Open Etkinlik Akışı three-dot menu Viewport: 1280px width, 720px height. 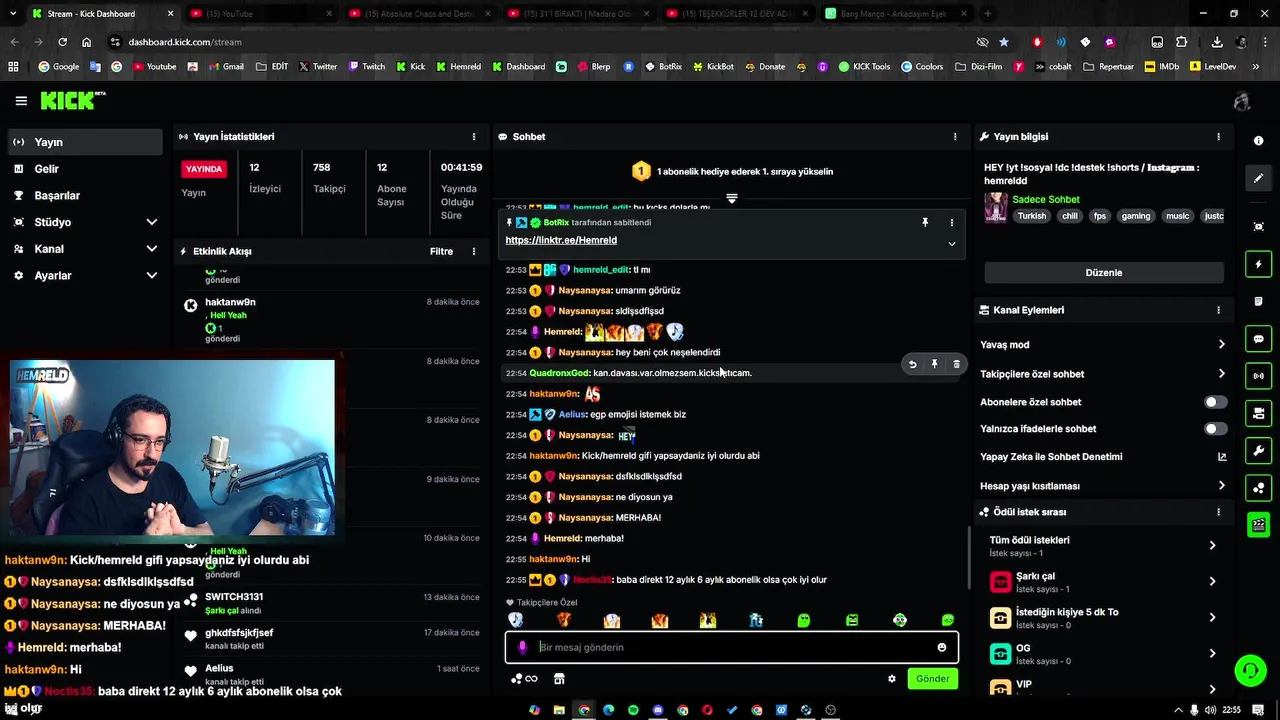point(474,252)
